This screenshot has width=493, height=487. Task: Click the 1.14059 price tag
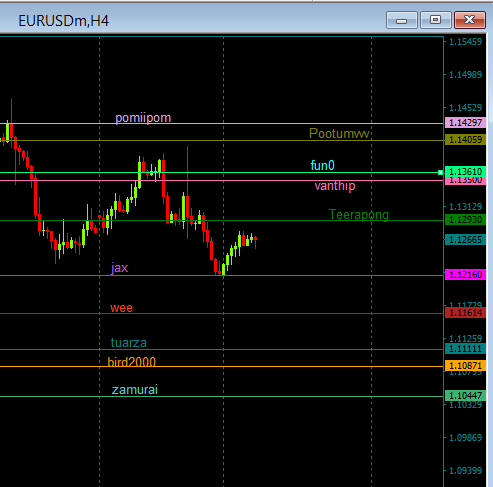465,140
